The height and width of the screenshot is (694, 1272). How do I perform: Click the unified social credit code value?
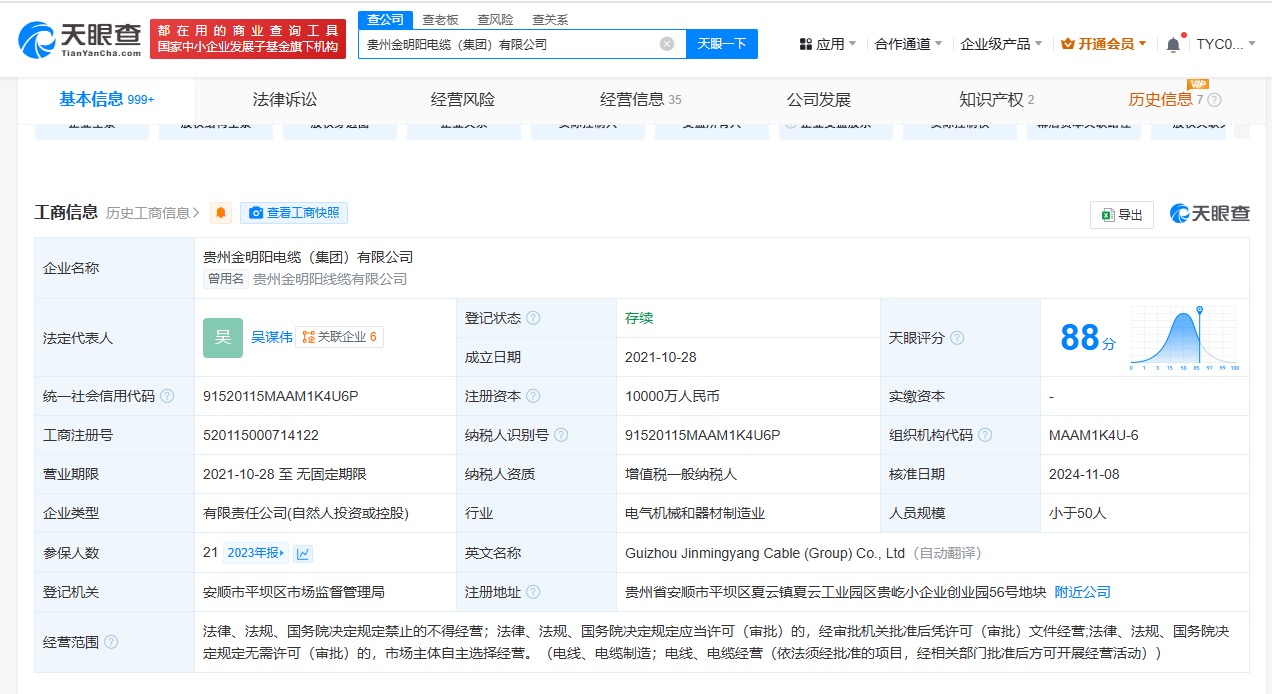(x=281, y=396)
